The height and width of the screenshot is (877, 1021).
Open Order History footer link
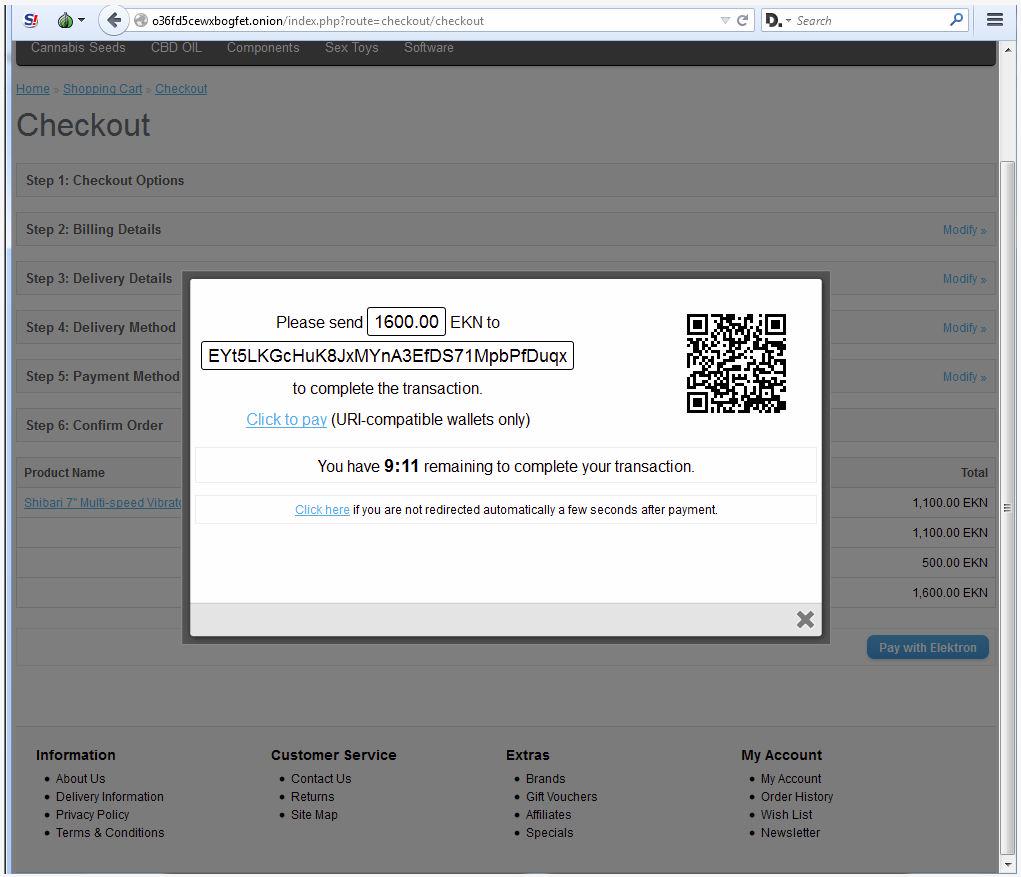click(x=796, y=797)
